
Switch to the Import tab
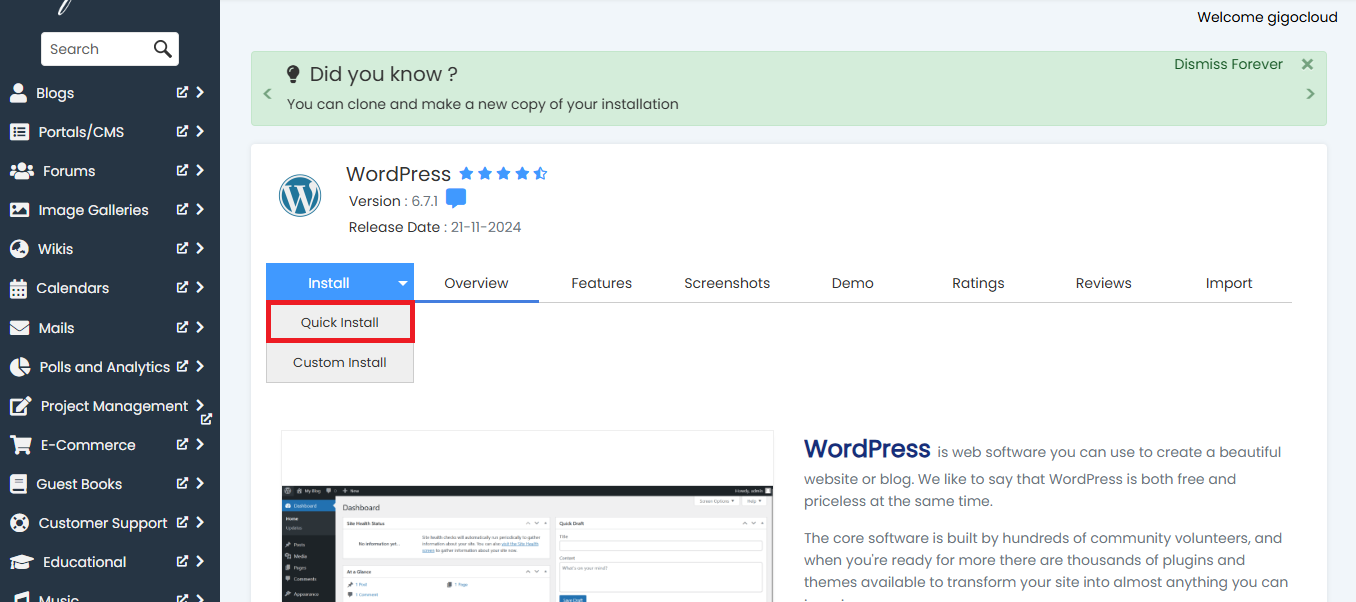(1229, 283)
